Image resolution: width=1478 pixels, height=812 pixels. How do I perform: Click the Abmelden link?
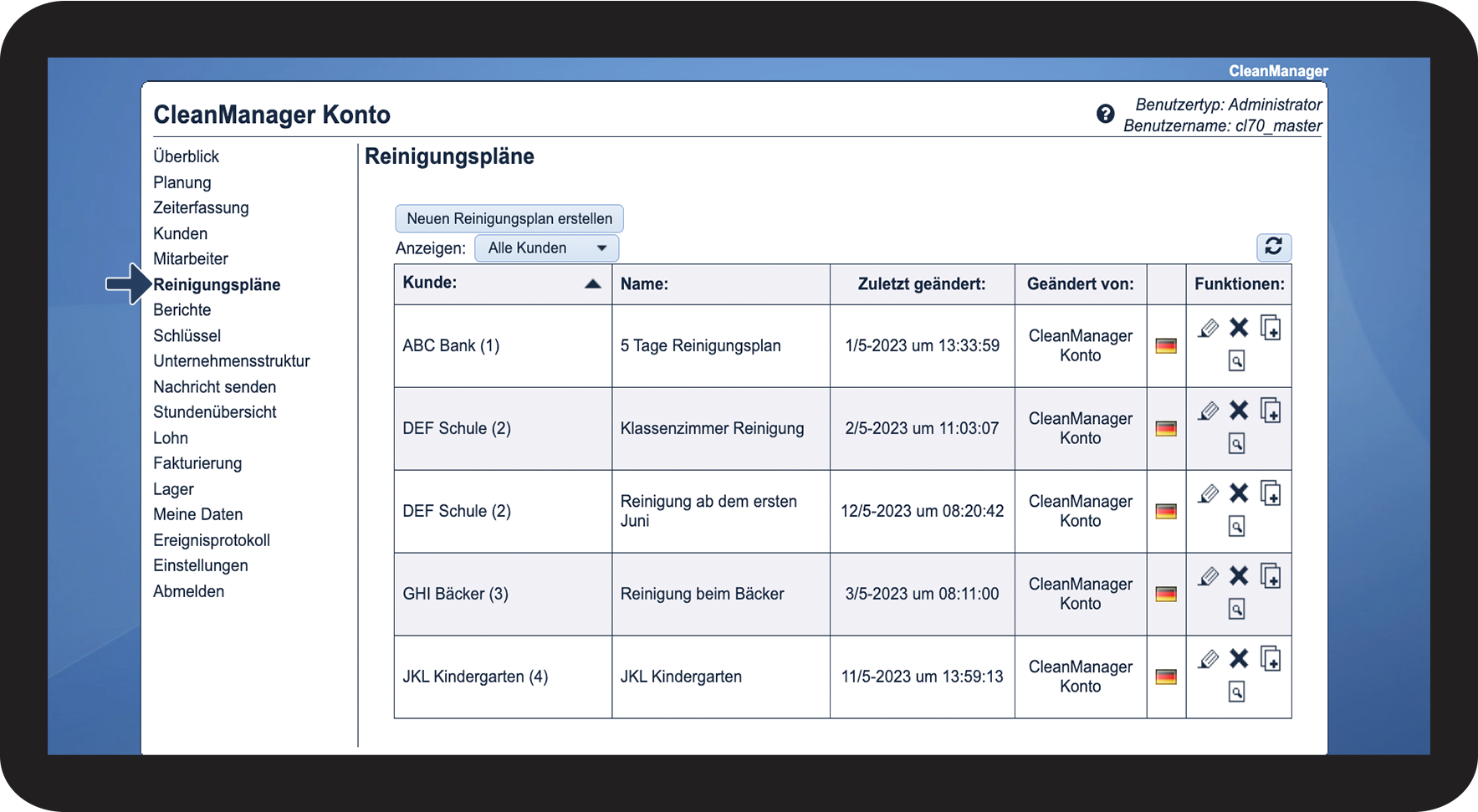tap(188, 591)
